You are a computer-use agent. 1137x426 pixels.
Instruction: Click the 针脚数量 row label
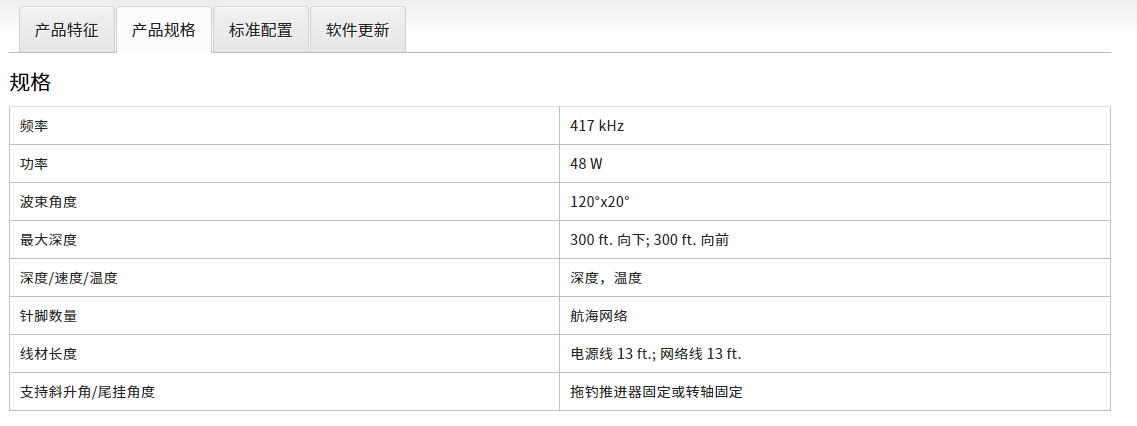click(48, 316)
